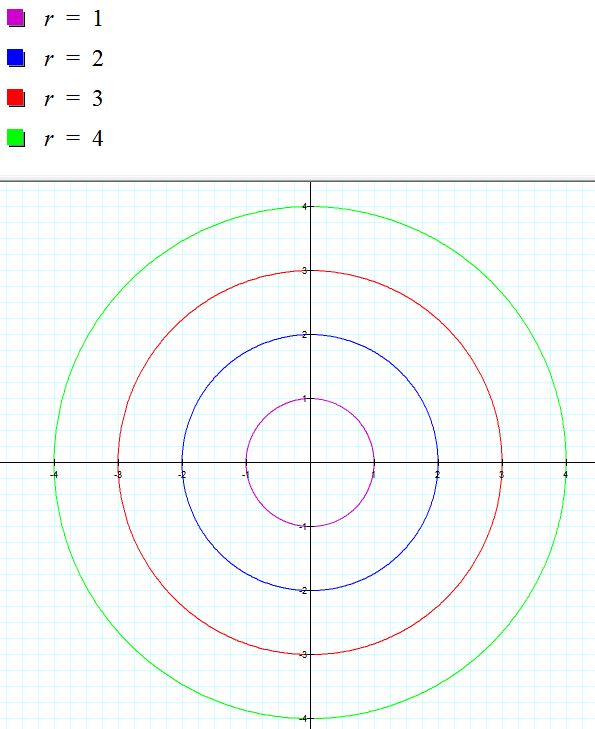Click the x-axis label 2
The height and width of the screenshot is (729, 595).
pyautogui.click(x=437, y=475)
